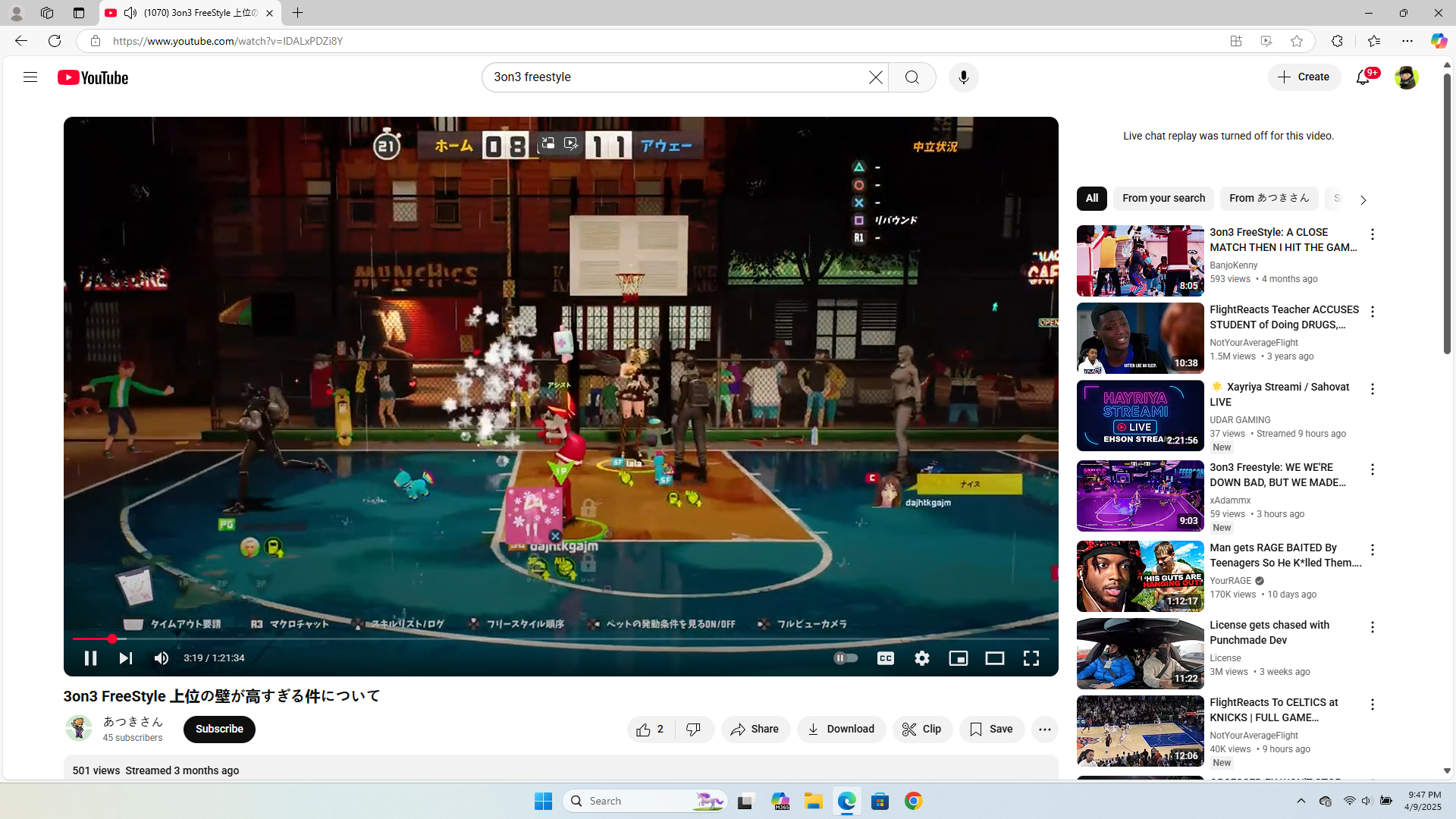Open the Man gets RAGE BAITED video title
This screenshot has width=1456, height=819.
(x=1285, y=555)
